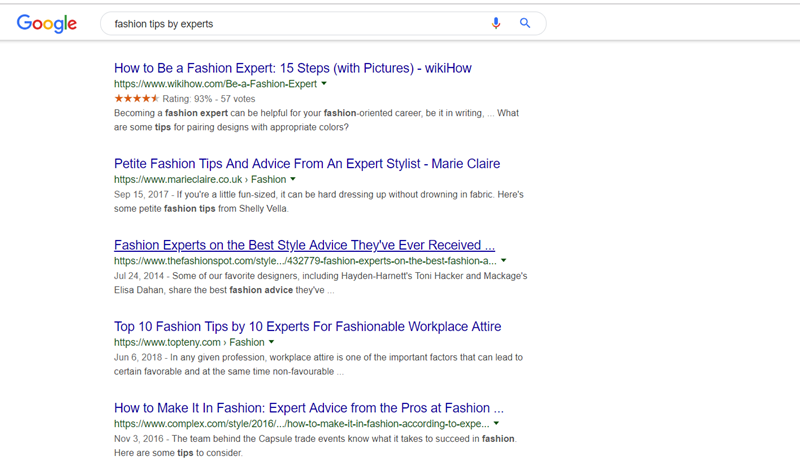Click the five-star rating under wikiHow result

coord(135,99)
